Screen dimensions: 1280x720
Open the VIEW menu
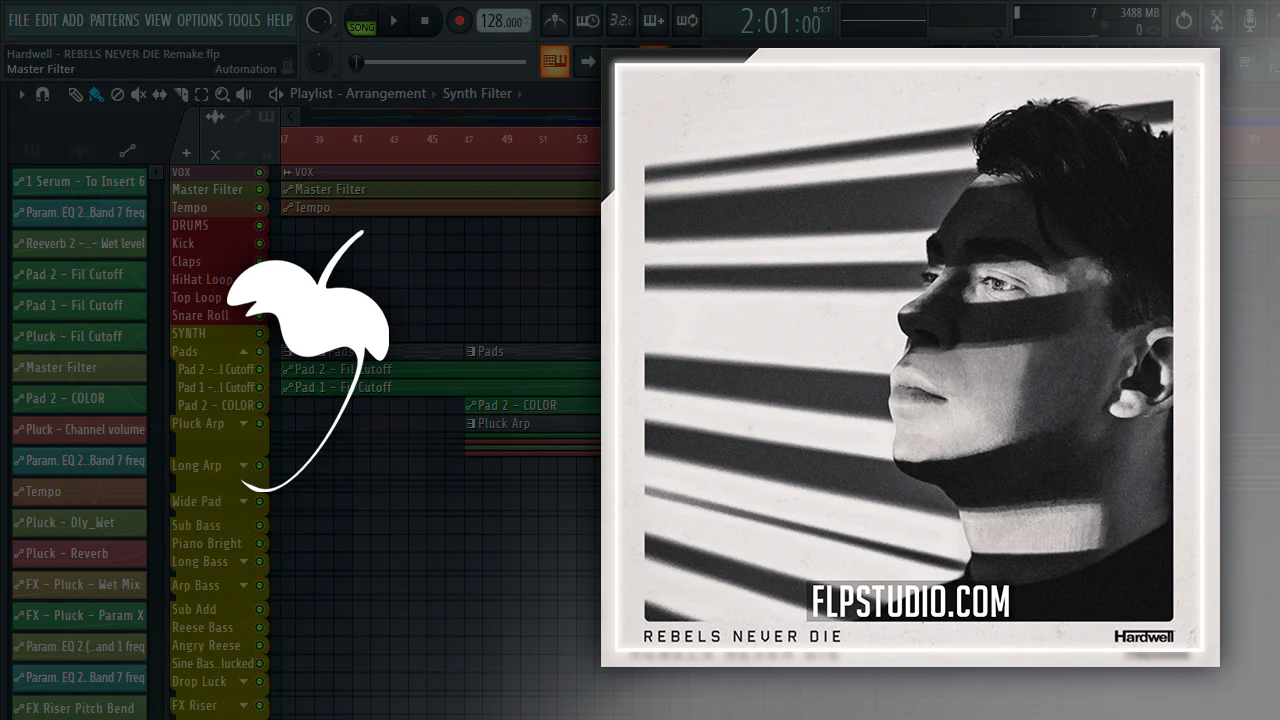pyautogui.click(x=158, y=20)
